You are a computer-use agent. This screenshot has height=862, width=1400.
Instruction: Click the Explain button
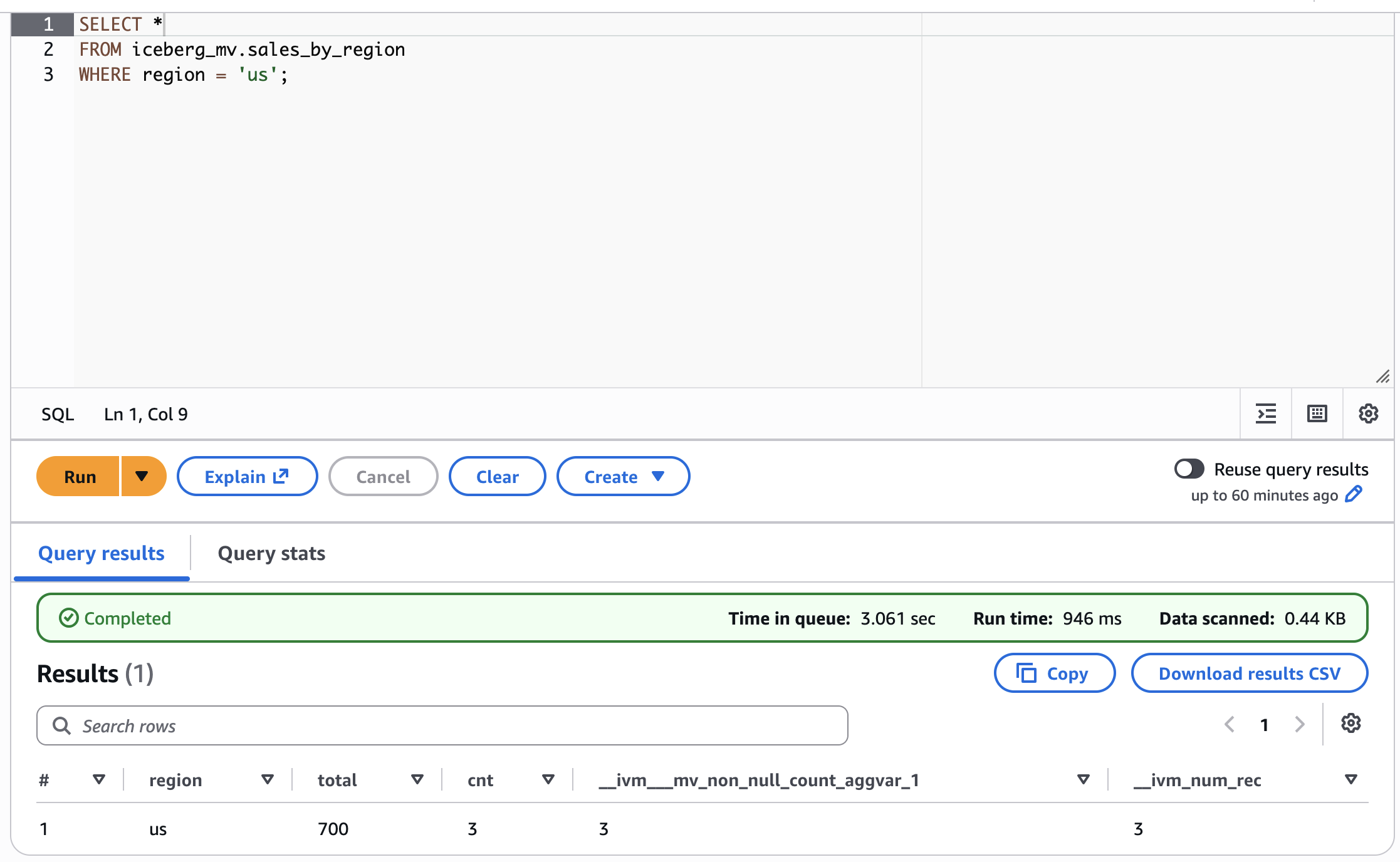coord(247,476)
